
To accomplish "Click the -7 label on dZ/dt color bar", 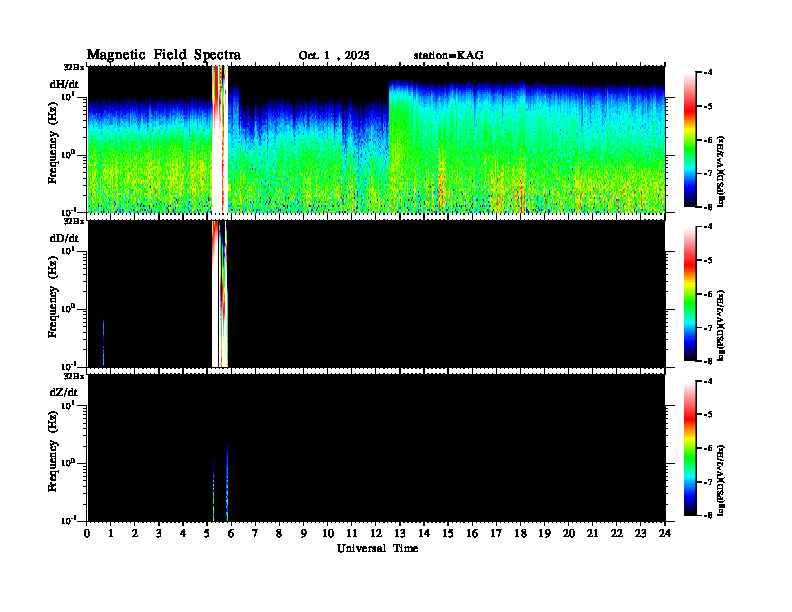I will [709, 482].
